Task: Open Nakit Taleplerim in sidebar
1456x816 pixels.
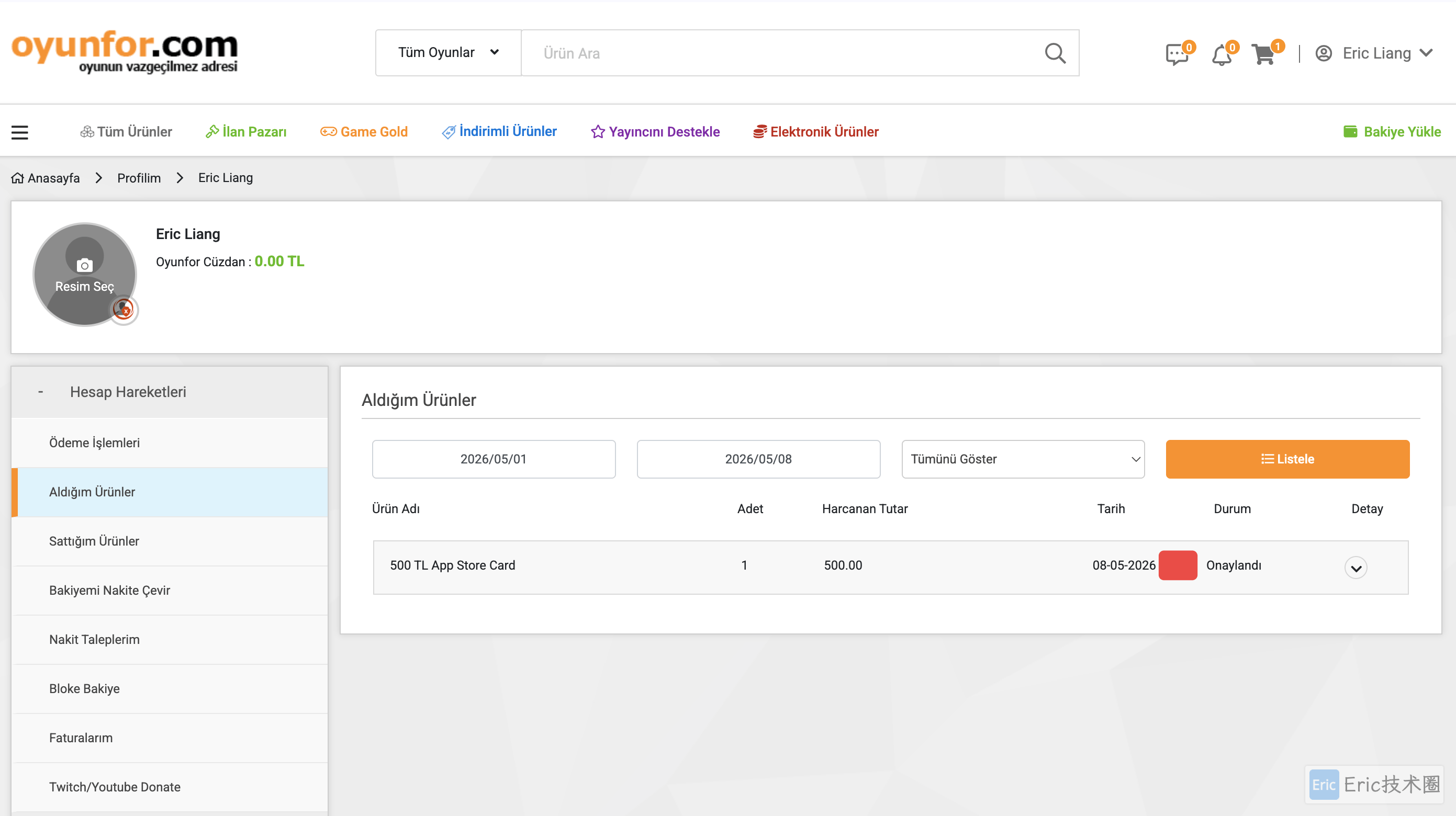Action: tap(170, 639)
